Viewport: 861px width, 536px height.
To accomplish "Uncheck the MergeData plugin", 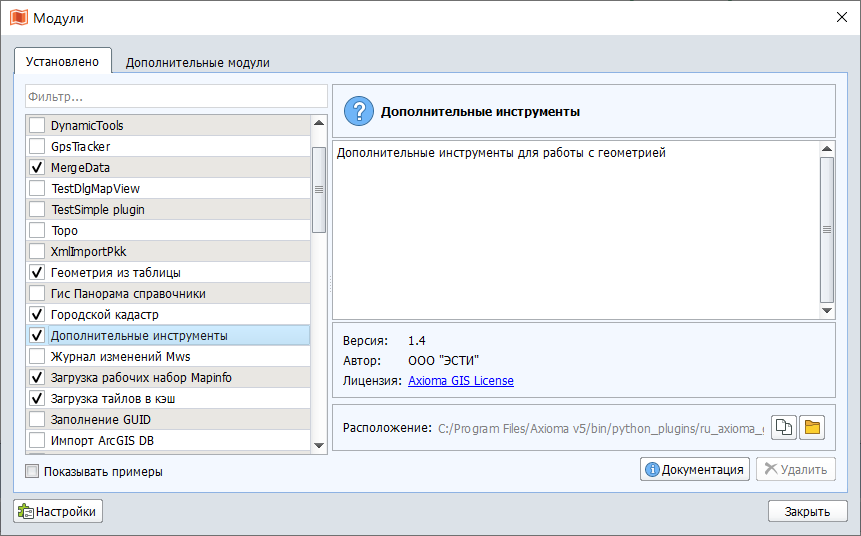I will [37, 168].
